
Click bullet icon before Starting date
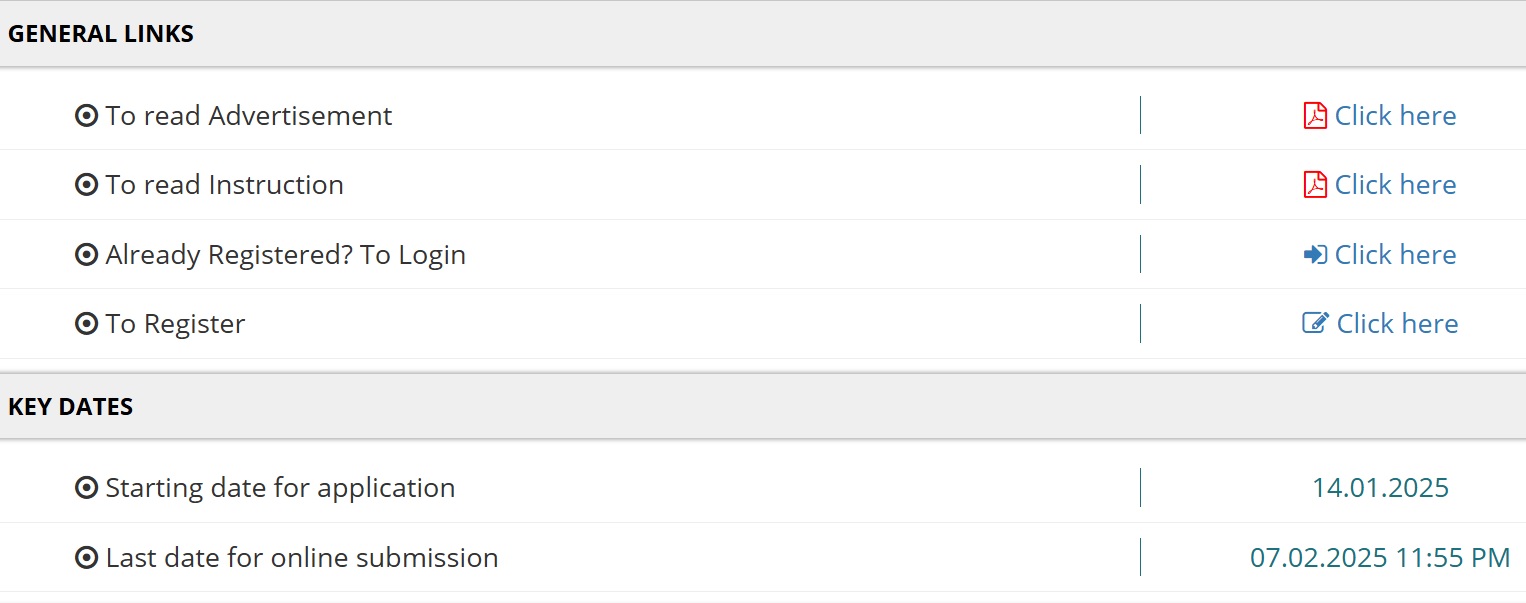click(87, 488)
